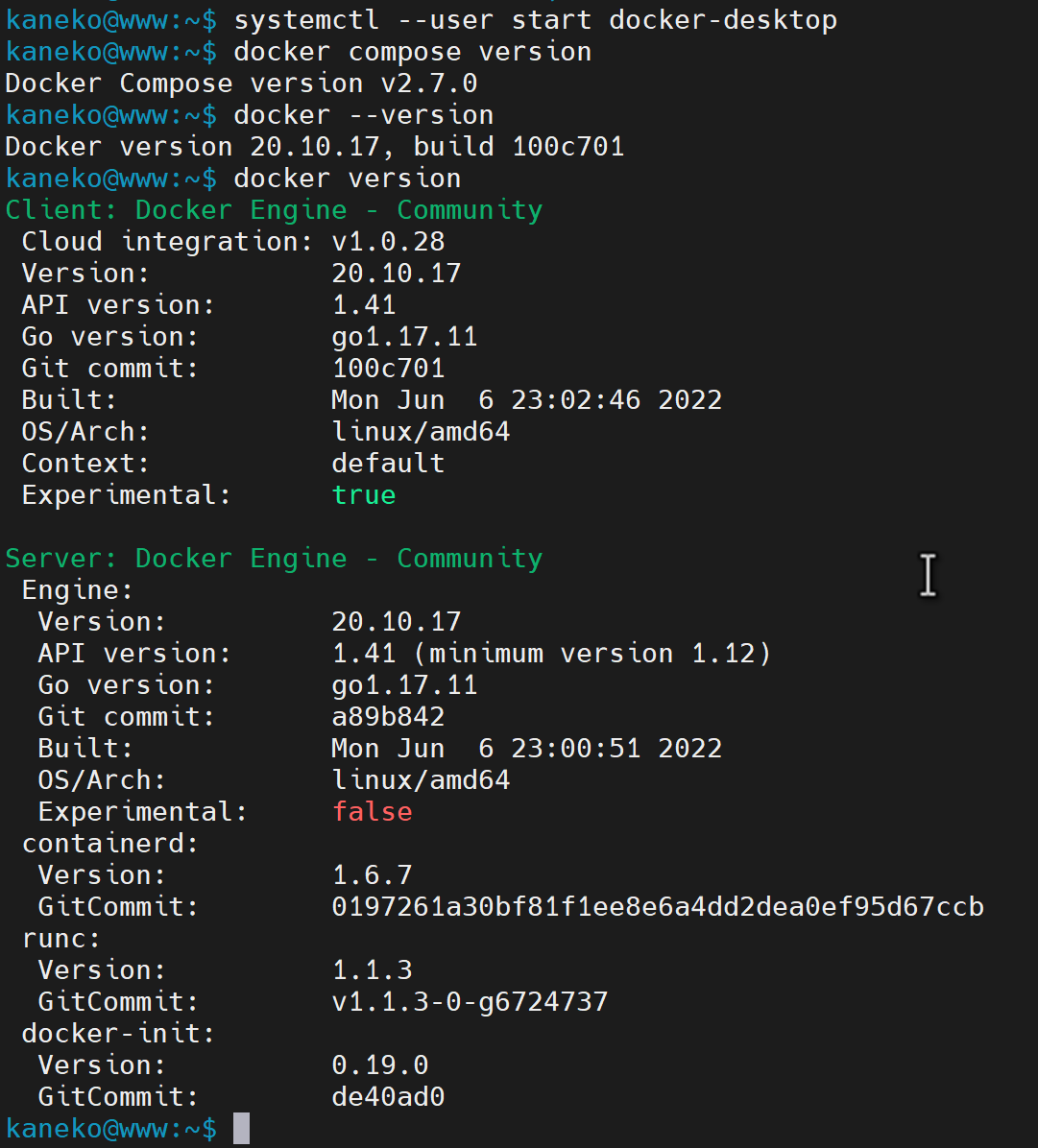Click the 'Engine:' section label
1038x1148 pixels.
click(x=78, y=590)
